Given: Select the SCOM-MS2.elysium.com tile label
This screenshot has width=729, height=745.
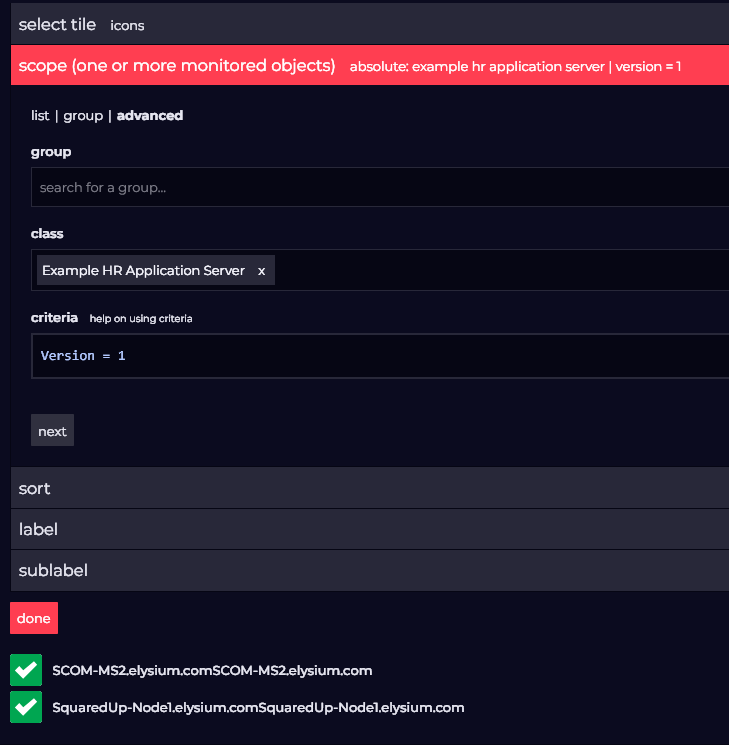Looking at the screenshot, I should [x=212, y=670].
